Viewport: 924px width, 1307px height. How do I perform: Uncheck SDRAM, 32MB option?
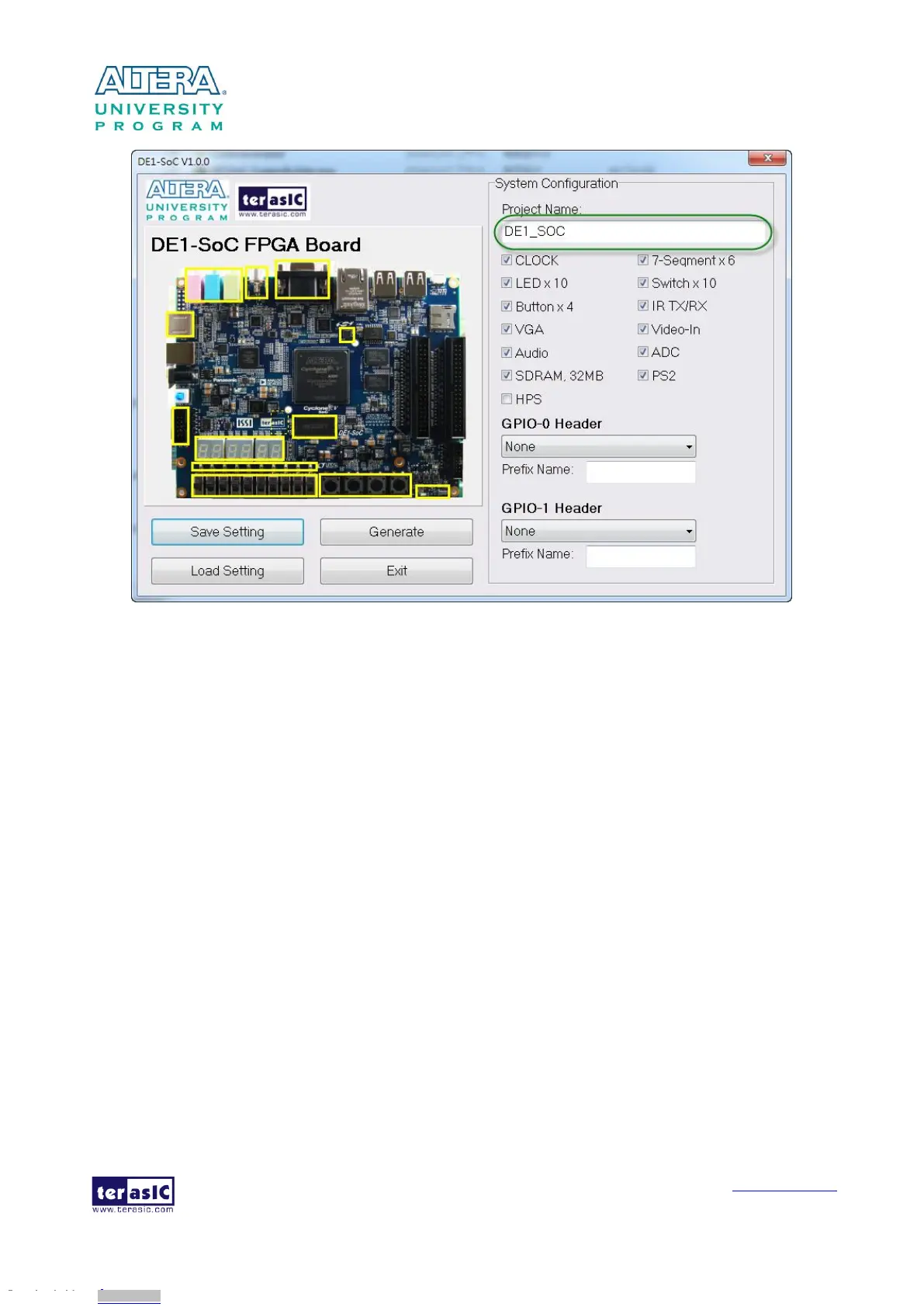point(507,376)
